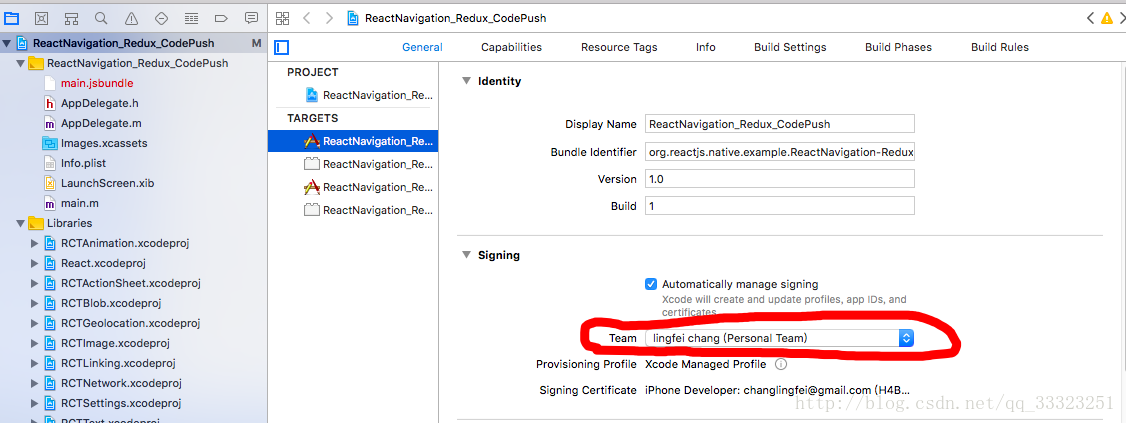Screen dimensions: 1126x423
Task: Go back with the left chevron
Action: point(307,18)
